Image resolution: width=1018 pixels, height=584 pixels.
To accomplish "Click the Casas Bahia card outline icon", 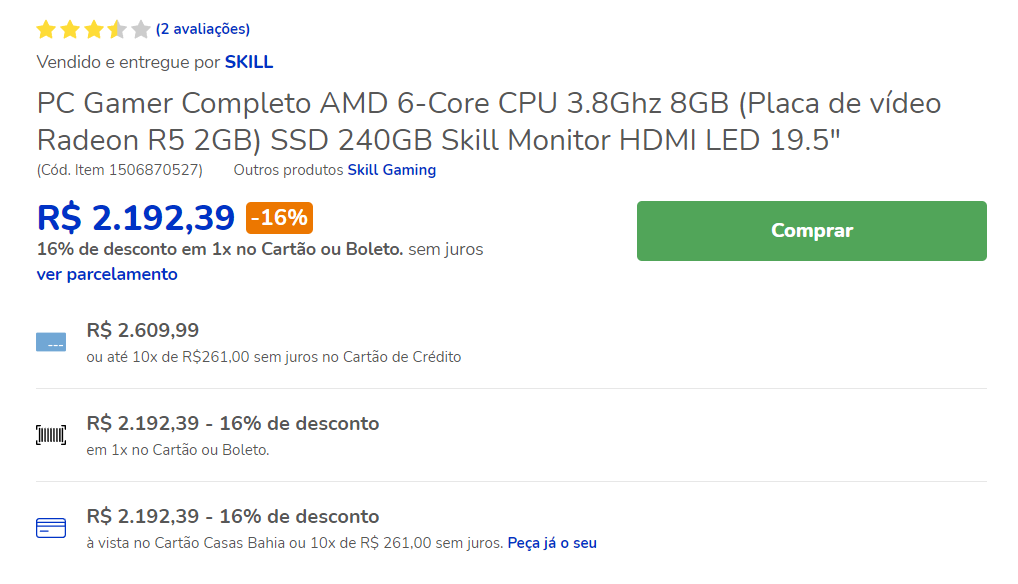I will tap(51, 528).
